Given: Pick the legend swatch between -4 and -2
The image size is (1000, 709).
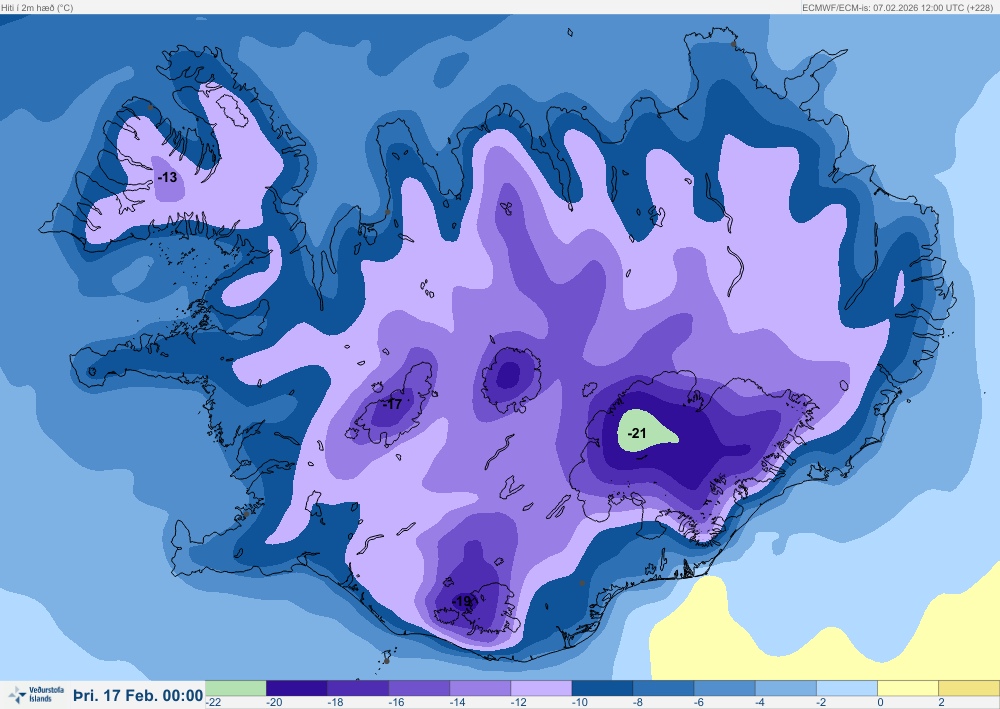Looking at the screenshot, I should tap(786, 688).
